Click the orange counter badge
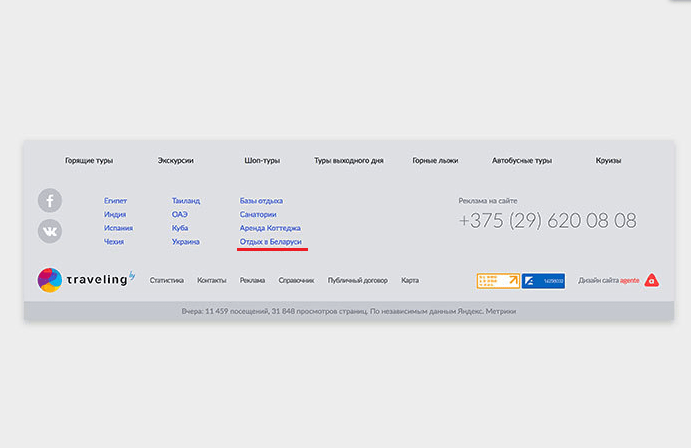 click(497, 281)
